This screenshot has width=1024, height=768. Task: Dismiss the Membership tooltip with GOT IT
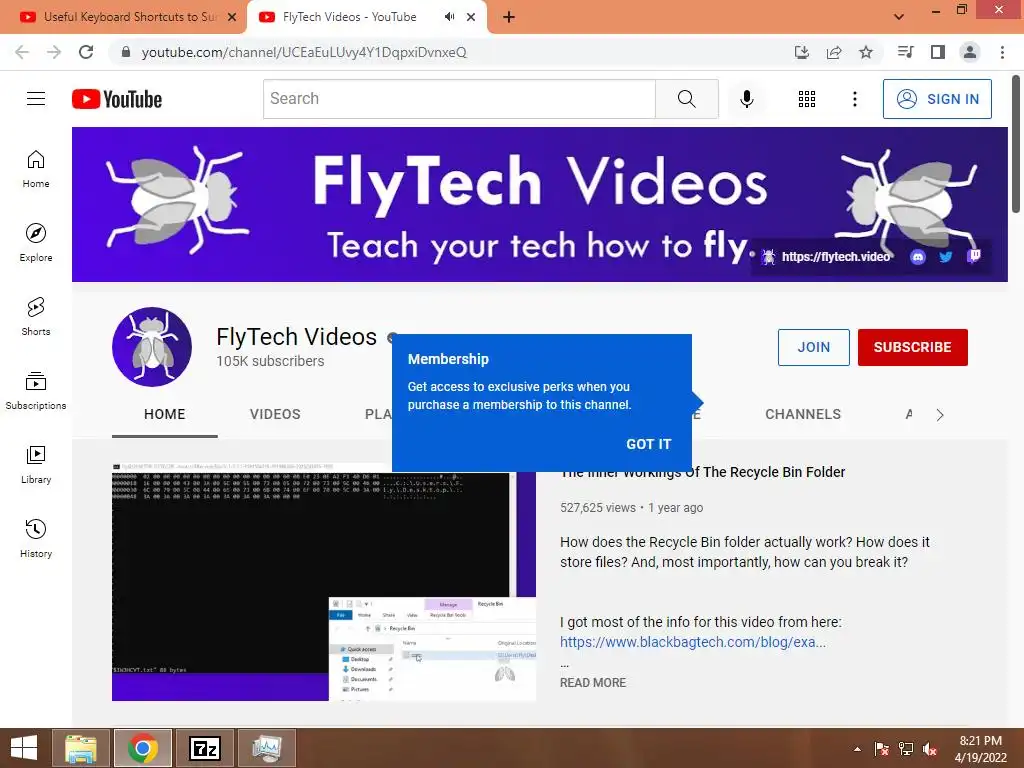click(648, 444)
